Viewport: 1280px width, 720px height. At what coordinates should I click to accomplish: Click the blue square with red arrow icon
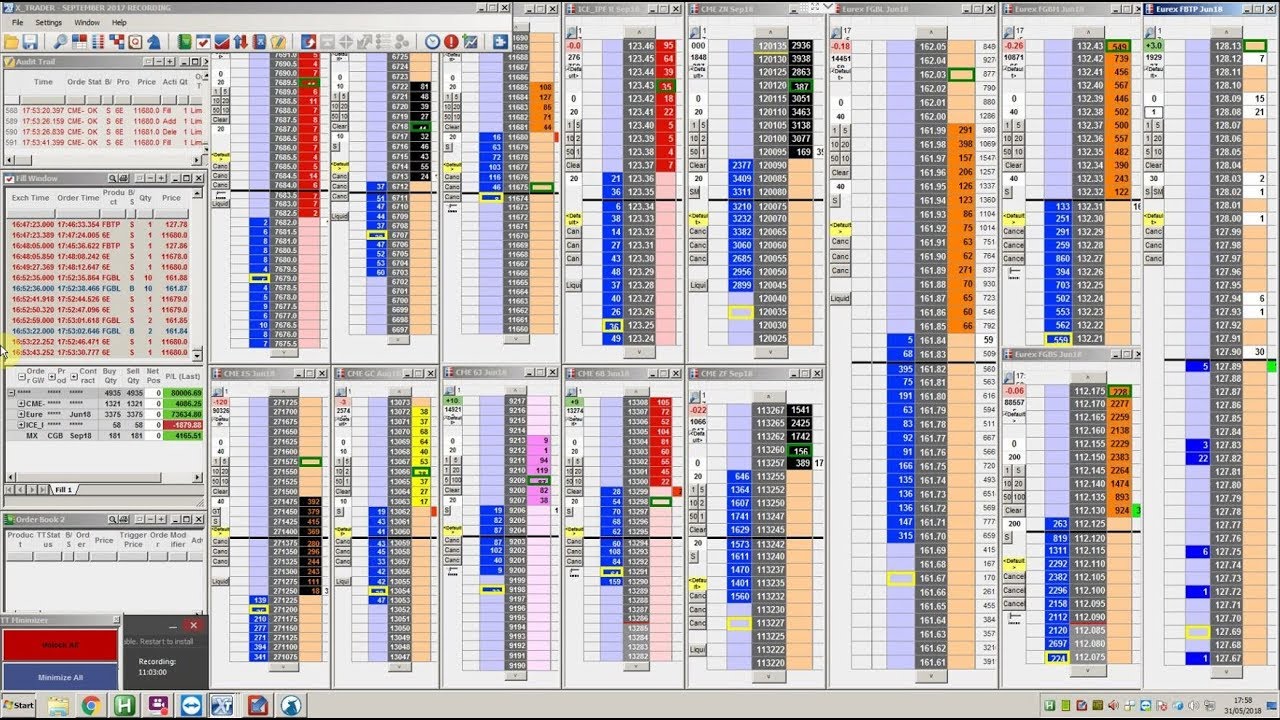tap(309, 42)
